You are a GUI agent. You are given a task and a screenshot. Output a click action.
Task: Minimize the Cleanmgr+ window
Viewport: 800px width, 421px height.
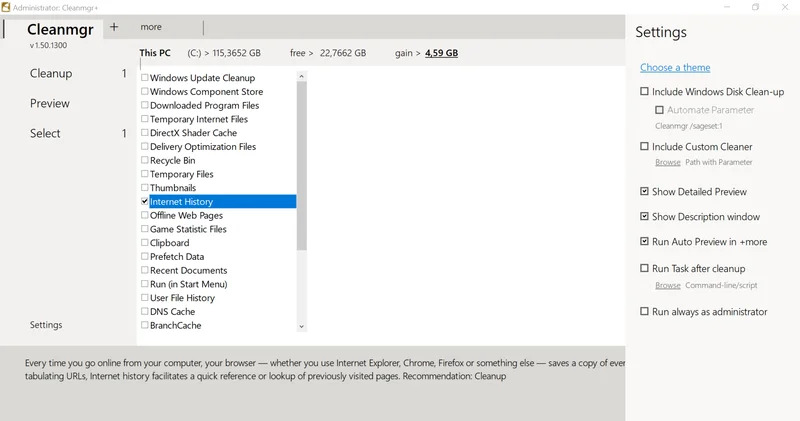coord(727,7)
